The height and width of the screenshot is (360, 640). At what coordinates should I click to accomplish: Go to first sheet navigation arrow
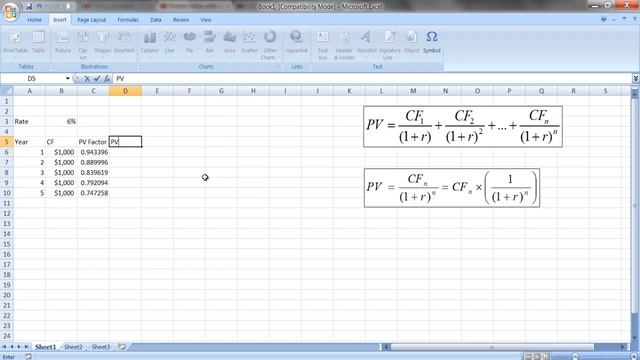[4, 347]
